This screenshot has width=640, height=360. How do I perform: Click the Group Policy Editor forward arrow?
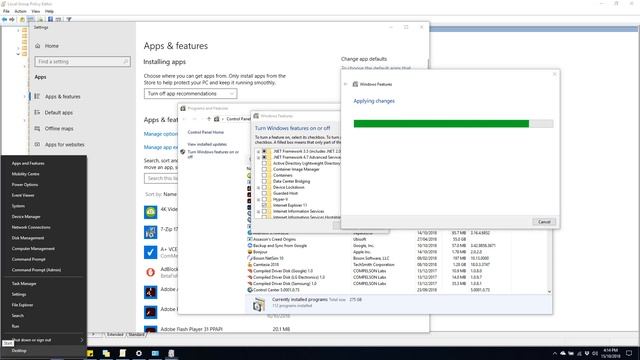(12, 19)
